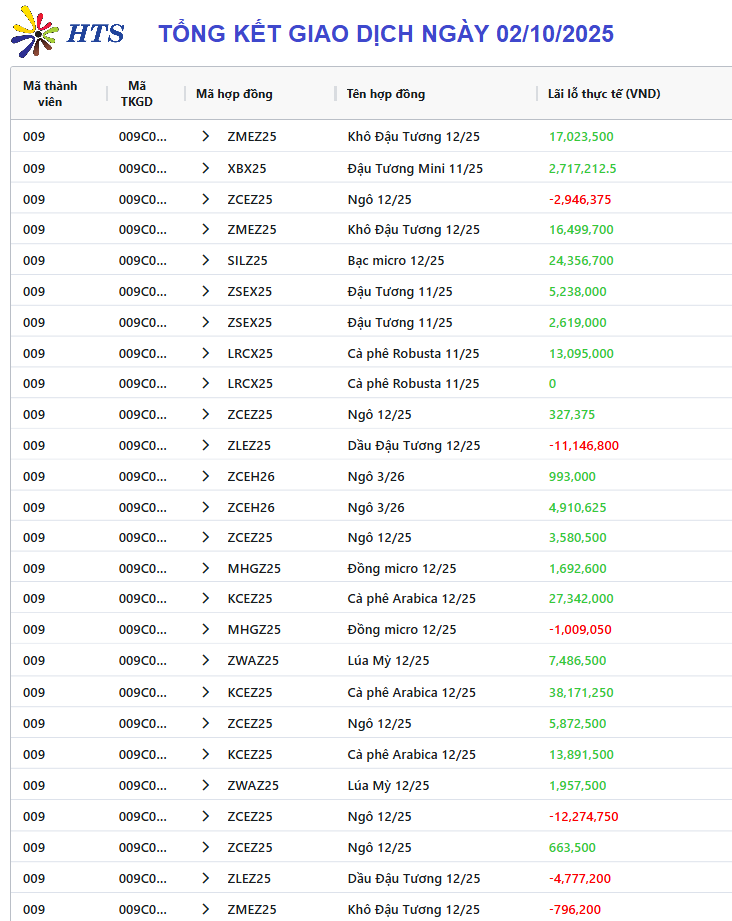Open chevron for MHGZ25 row with 1,692,600
Image resolution: width=732 pixels, height=921 pixels.
coord(206,568)
